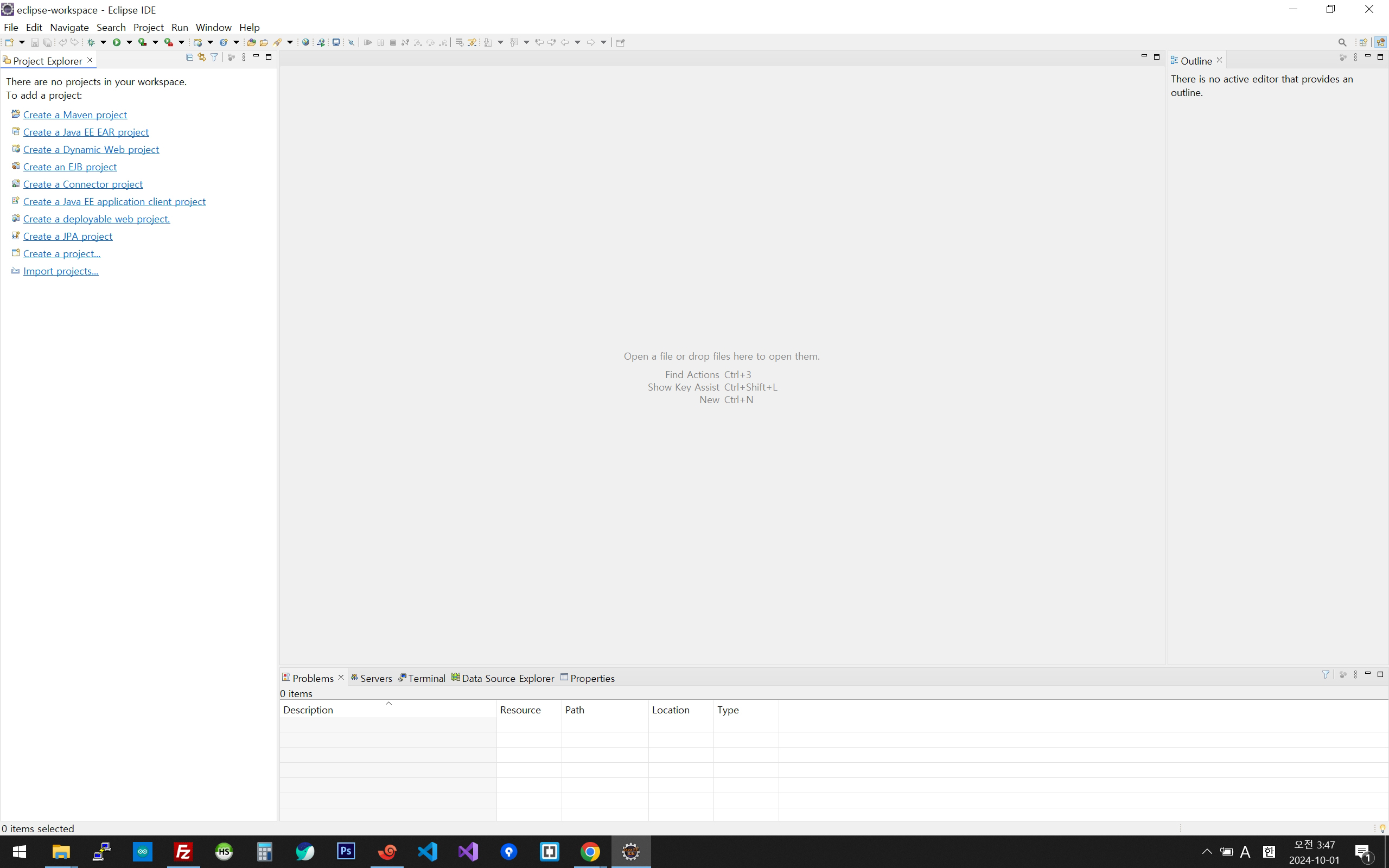The height and width of the screenshot is (868, 1389).
Task: Click the Debug bug icon in toolbar
Action: 91,42
